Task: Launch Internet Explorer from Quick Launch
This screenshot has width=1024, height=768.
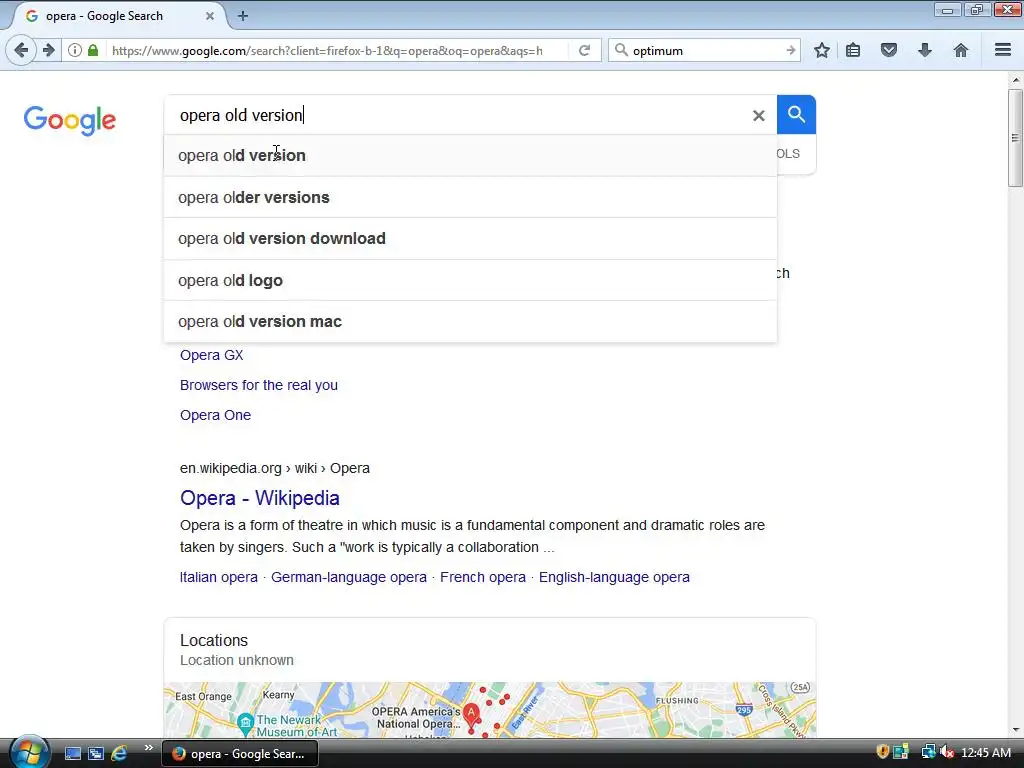Action: point(119,754)
